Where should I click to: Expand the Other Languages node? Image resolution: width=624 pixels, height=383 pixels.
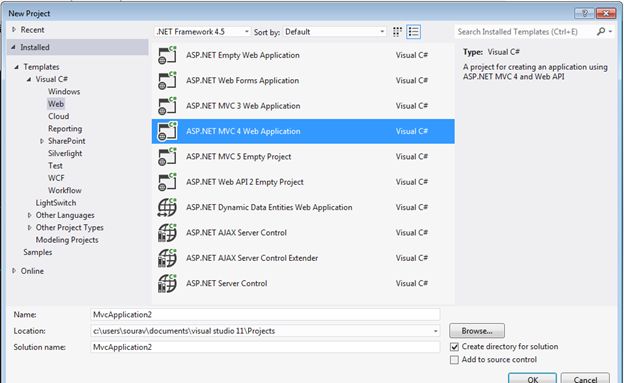[29, 215]
